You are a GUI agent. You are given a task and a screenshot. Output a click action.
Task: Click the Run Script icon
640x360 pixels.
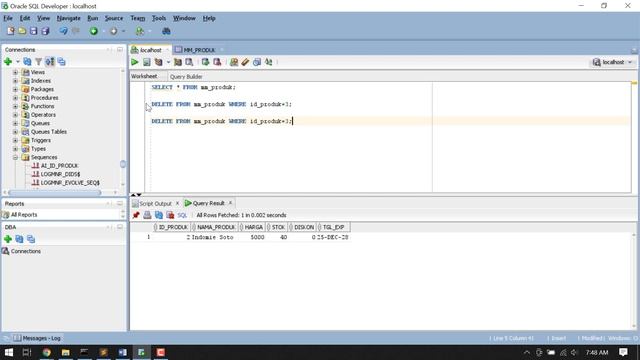[147, 62]
